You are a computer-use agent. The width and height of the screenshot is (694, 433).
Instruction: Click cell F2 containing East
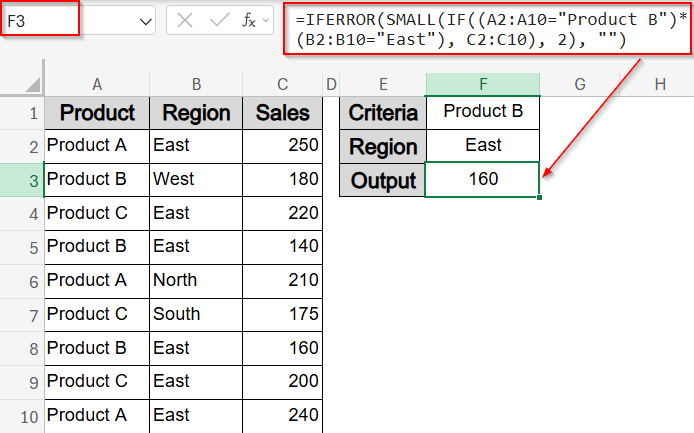coord(483,146)
